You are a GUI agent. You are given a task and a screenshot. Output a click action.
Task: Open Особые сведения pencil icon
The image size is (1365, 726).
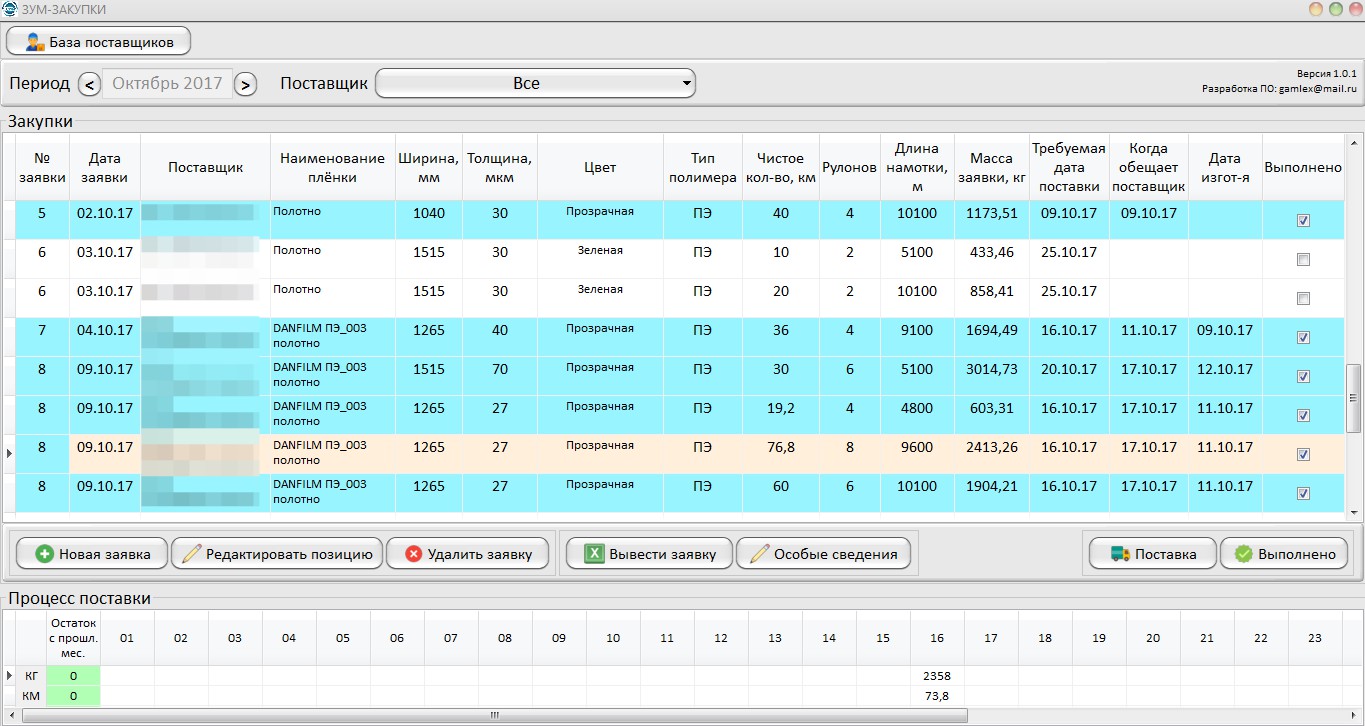point(760,554)
